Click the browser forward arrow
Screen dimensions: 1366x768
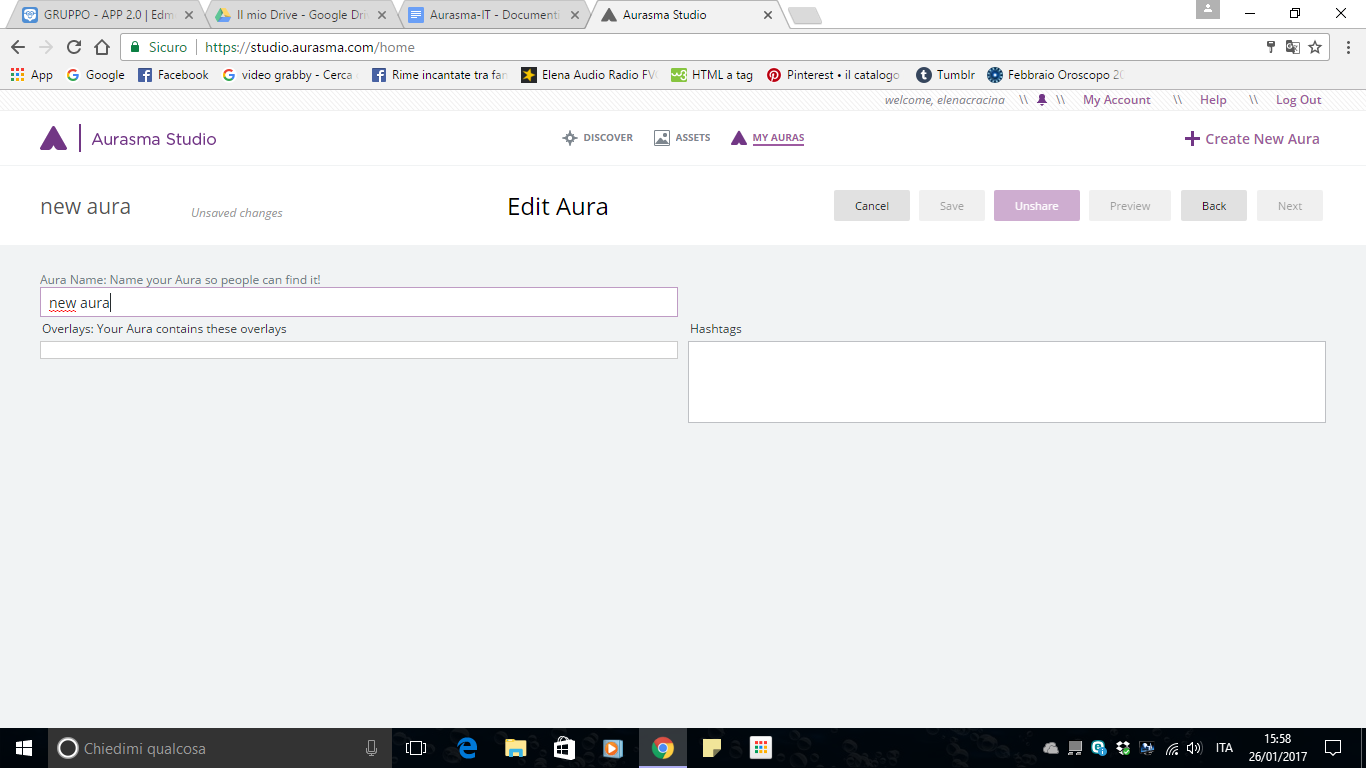46,47
